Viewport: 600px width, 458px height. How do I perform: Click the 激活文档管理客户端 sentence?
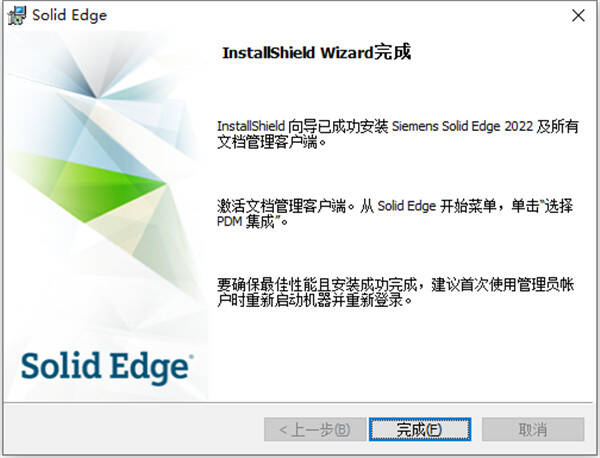click(281, 206)
